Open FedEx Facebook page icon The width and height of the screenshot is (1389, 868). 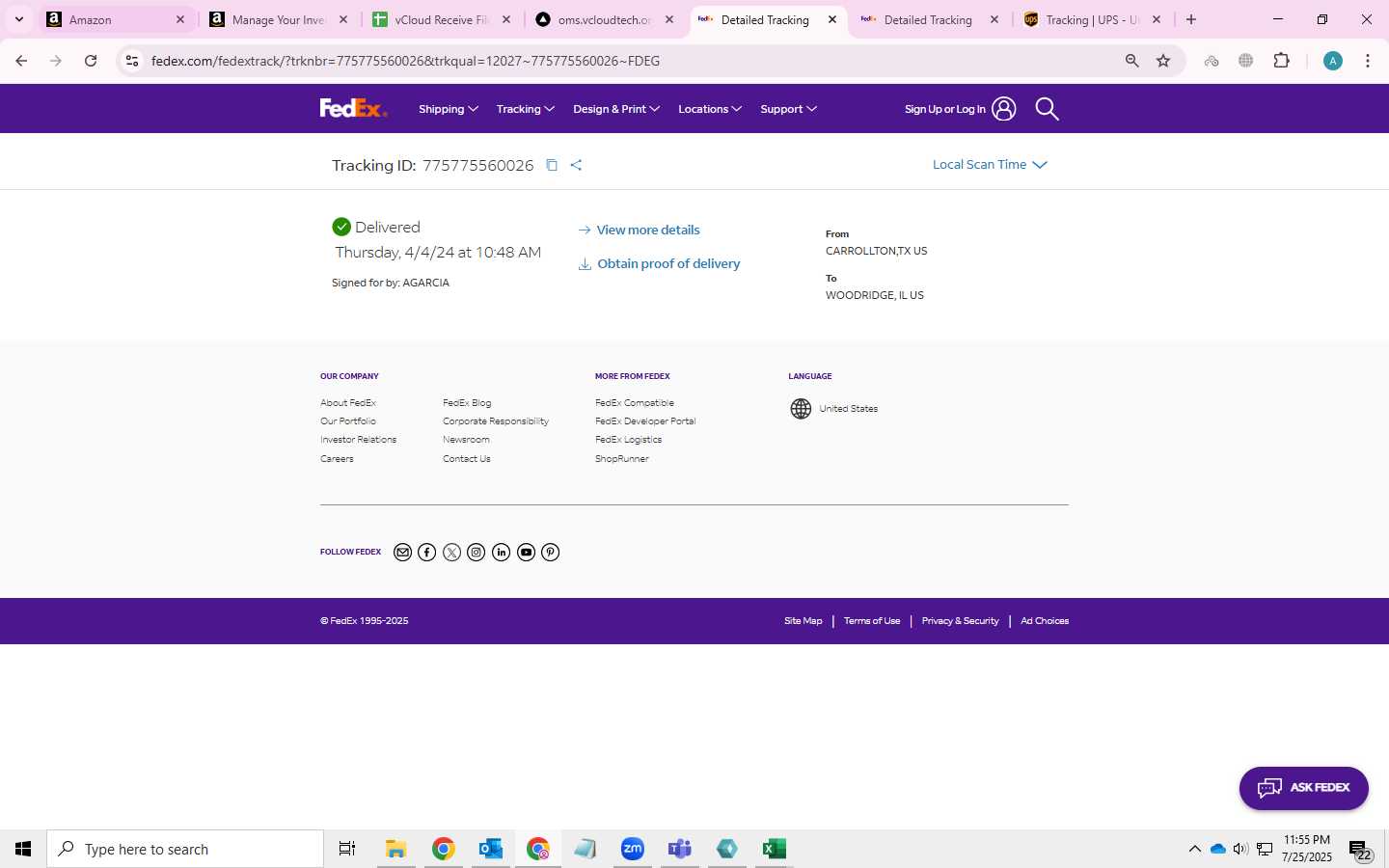pyautogui.click(x=427, y=552)
